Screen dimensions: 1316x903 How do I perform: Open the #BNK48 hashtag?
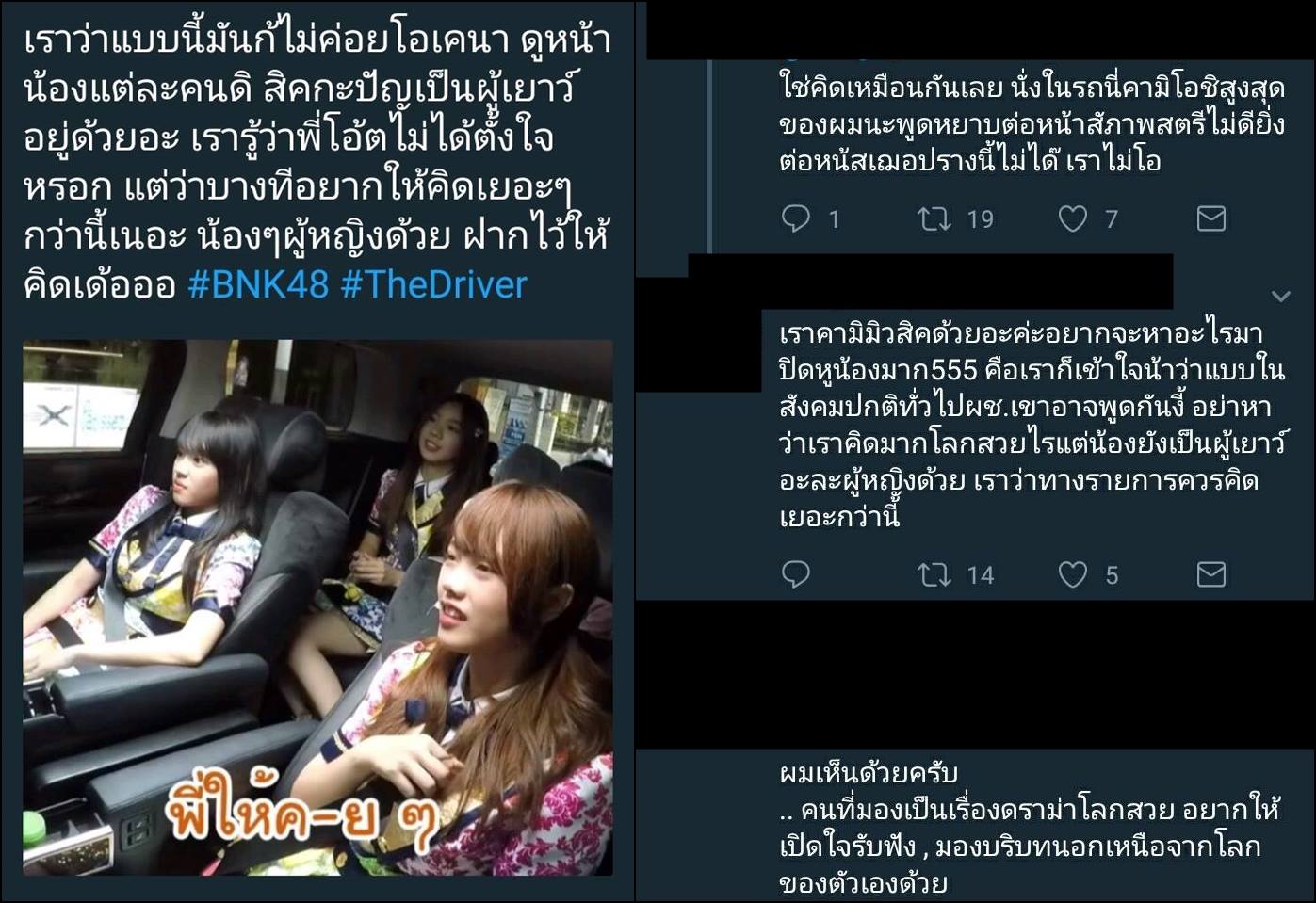click(x=258, y=284)
